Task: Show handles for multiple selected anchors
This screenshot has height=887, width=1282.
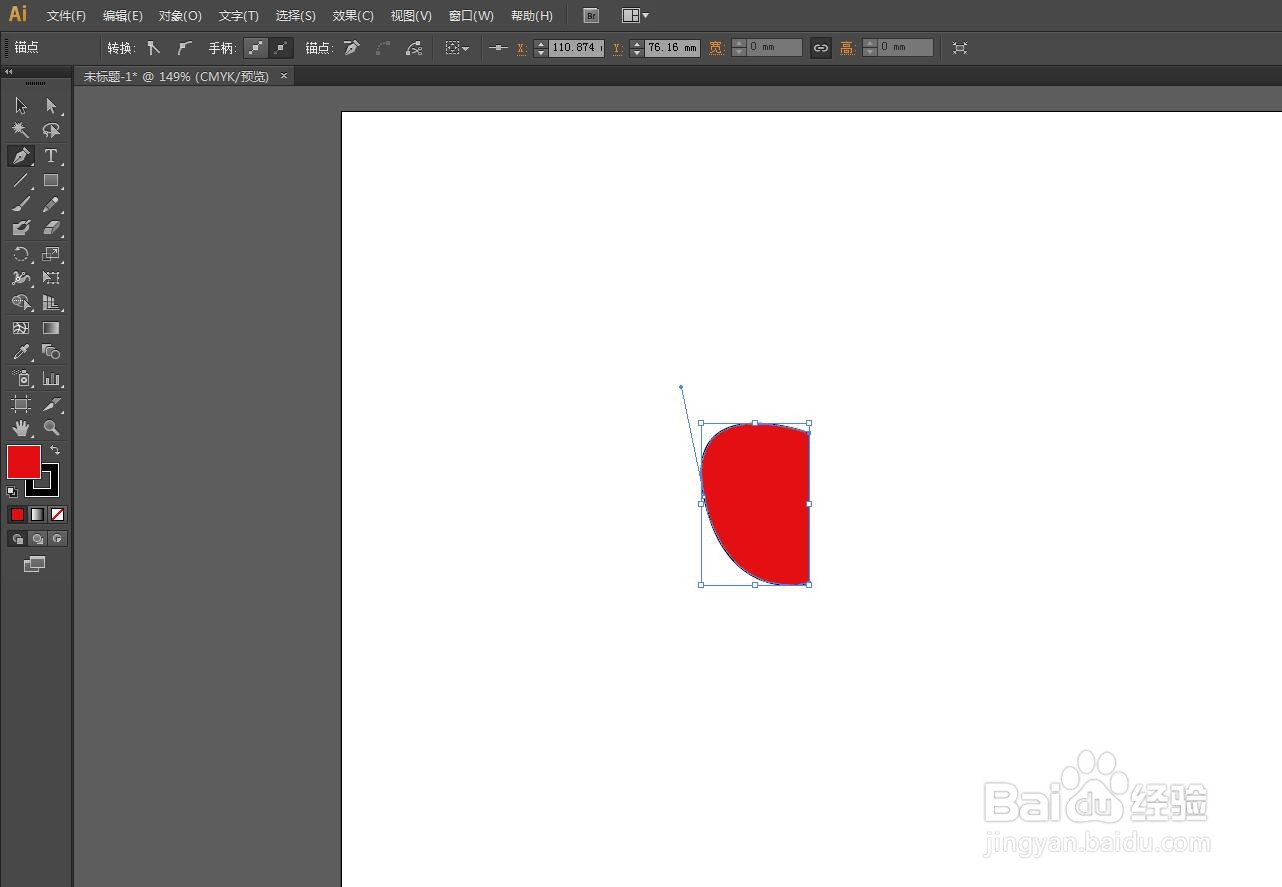Action: click(256, 48)
